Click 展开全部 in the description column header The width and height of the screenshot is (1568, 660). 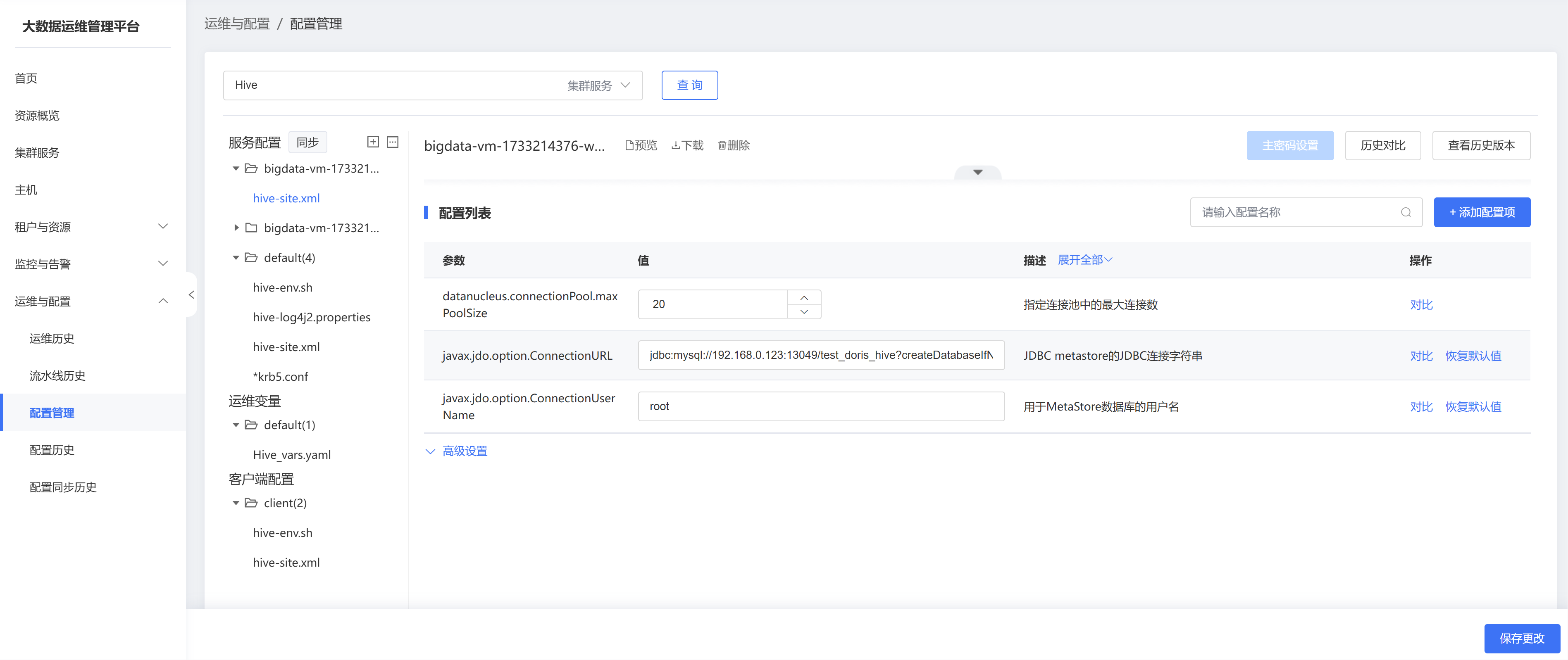tap(1085, 260)
